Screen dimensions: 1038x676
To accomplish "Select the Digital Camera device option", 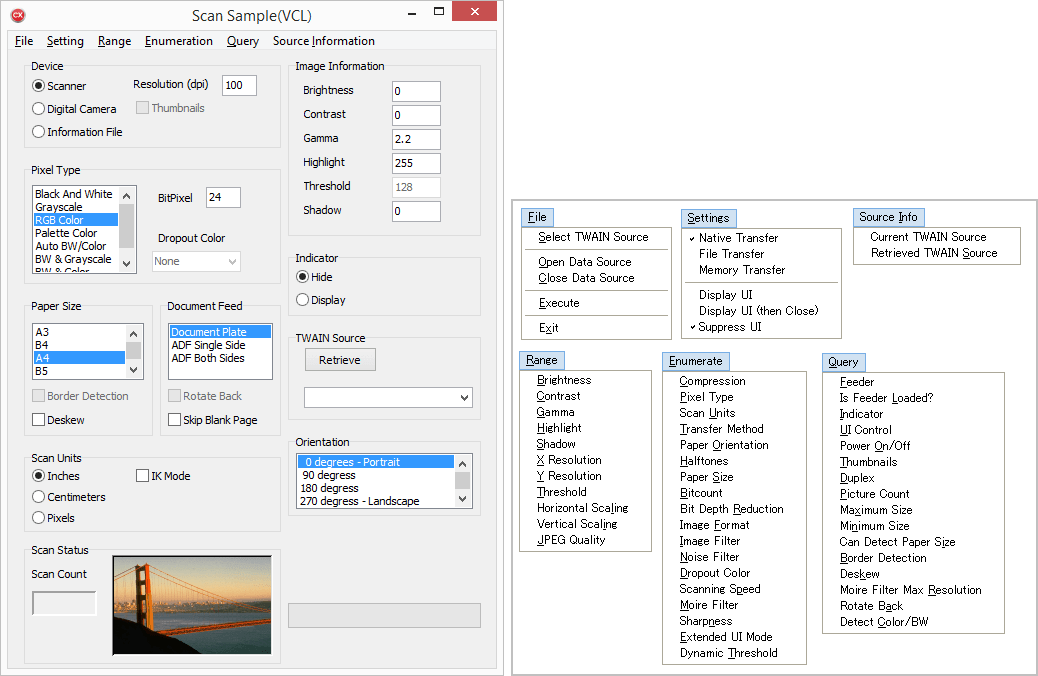I will point(38,109).
